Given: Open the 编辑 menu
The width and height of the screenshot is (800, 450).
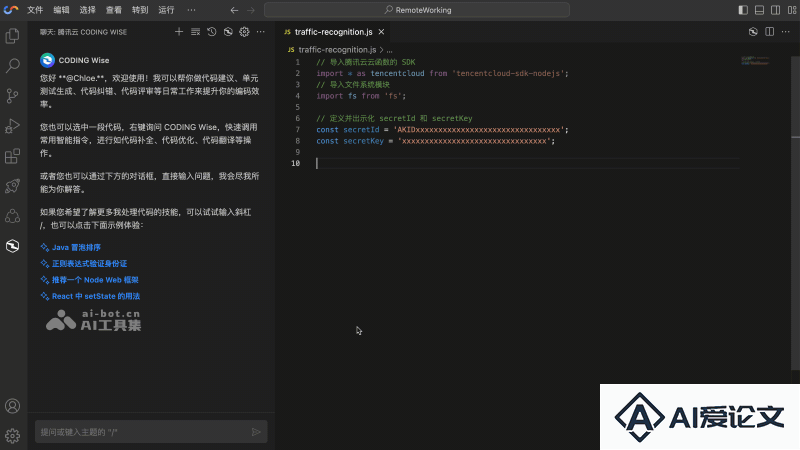Looking at the screenshot, I should pos(61,10).
